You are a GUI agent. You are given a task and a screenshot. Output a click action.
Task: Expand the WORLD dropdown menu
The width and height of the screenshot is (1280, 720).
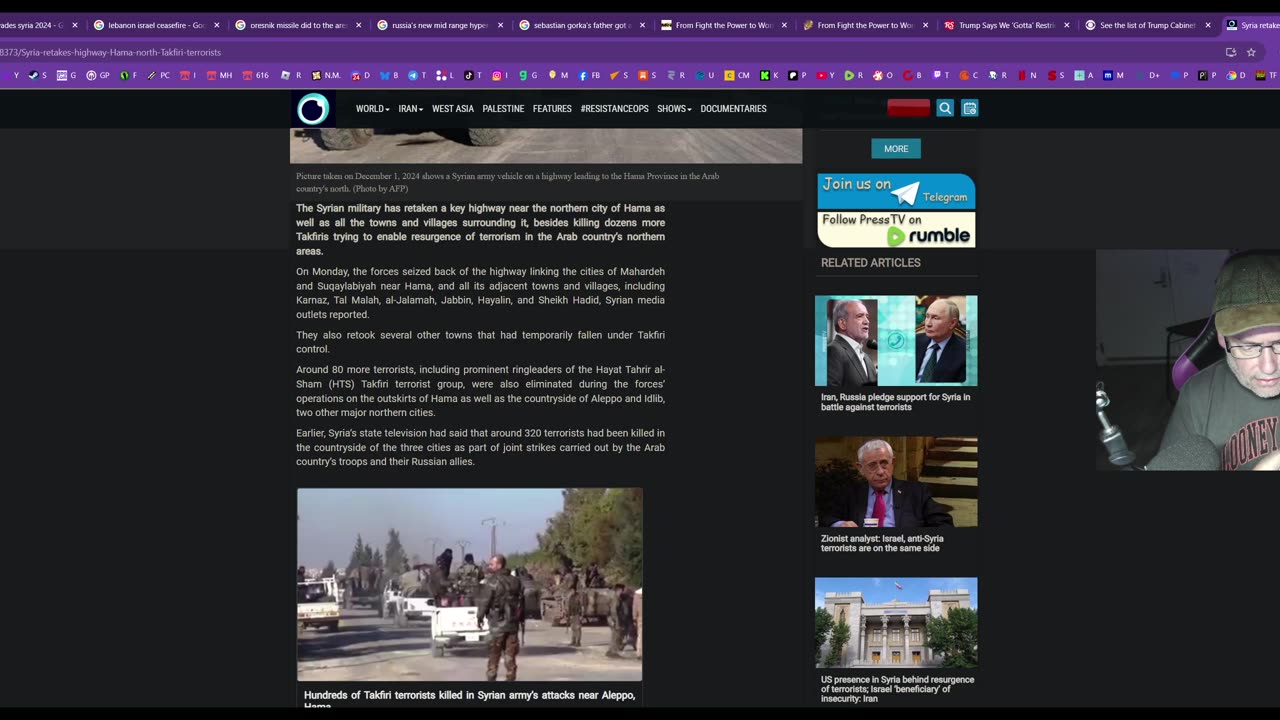click(372, 108)
